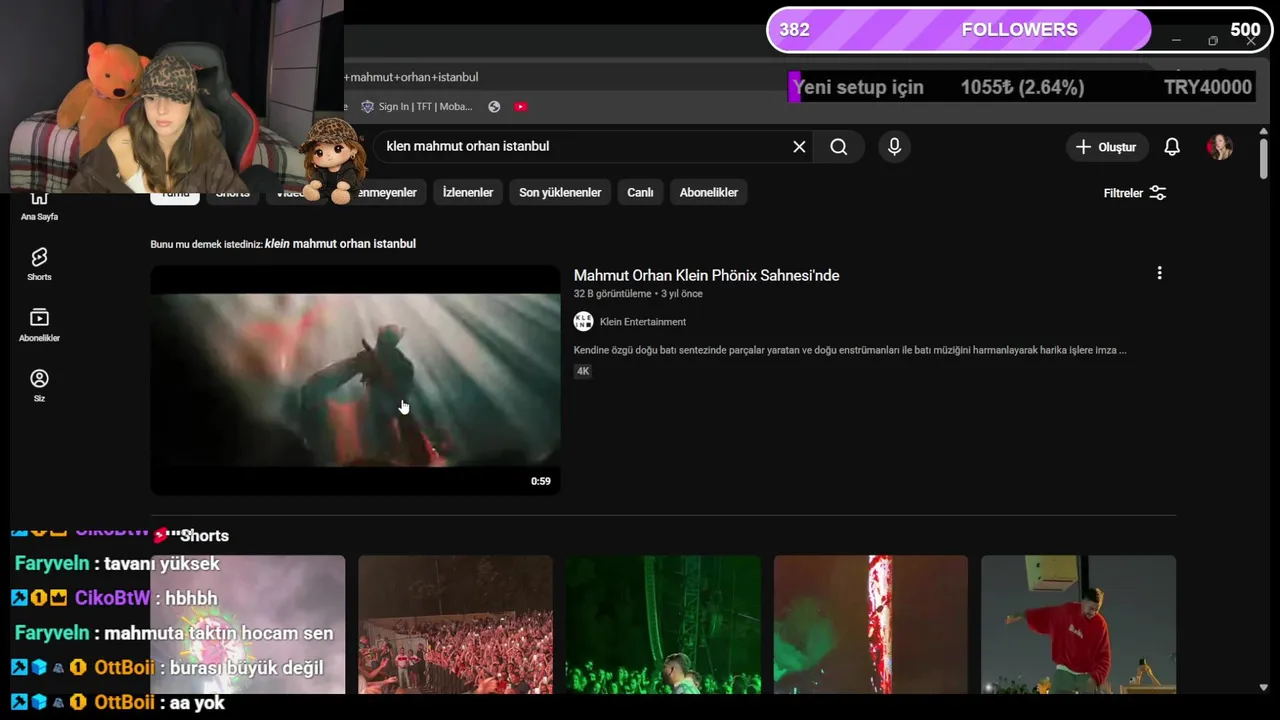This screenshot has width=1280, height=720.
Task: Open the Mahmut Orhan Klein Phönix video thumbnail
Action: [355, 380]
